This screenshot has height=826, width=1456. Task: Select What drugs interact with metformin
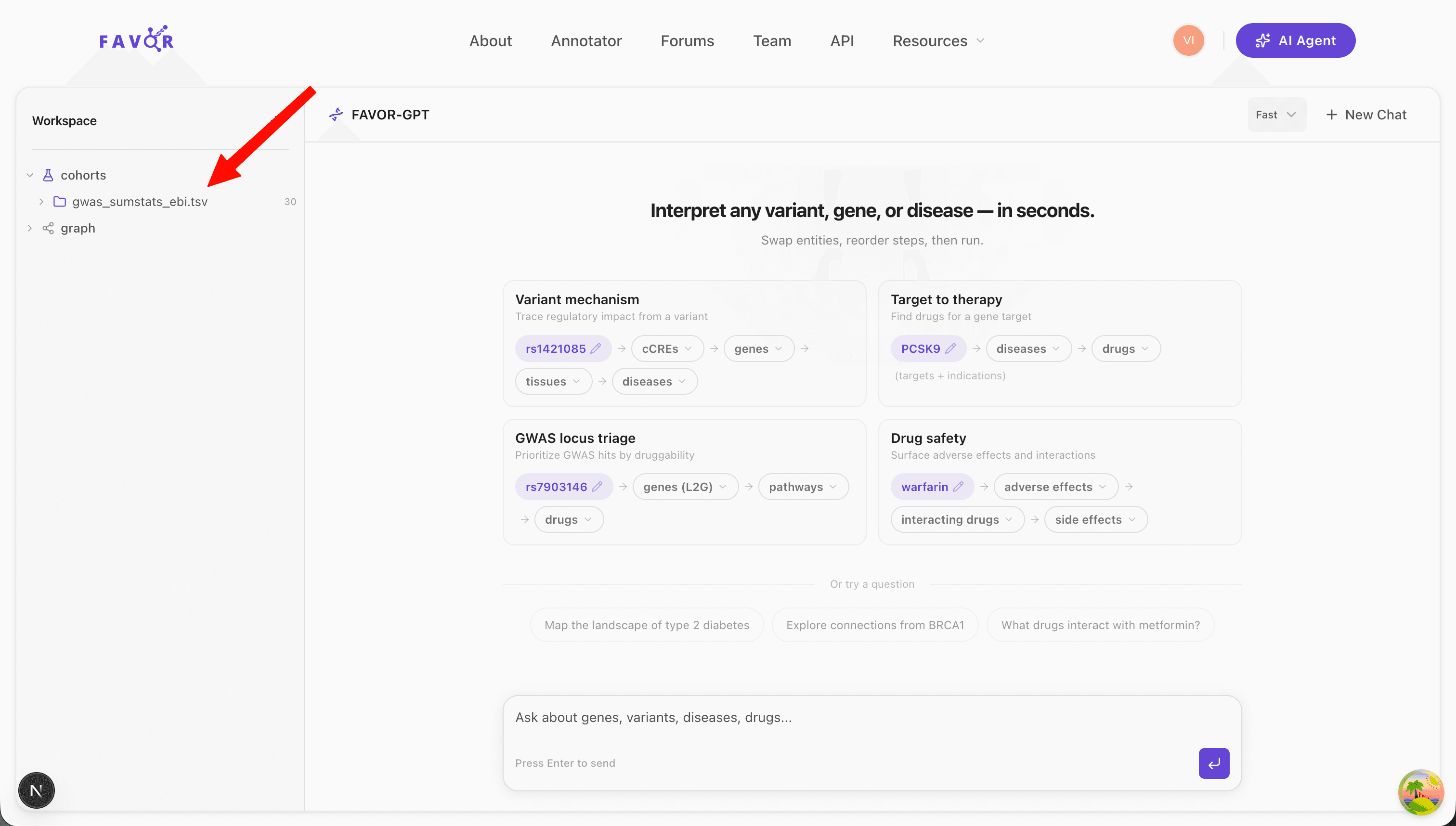pos(1100,625)
